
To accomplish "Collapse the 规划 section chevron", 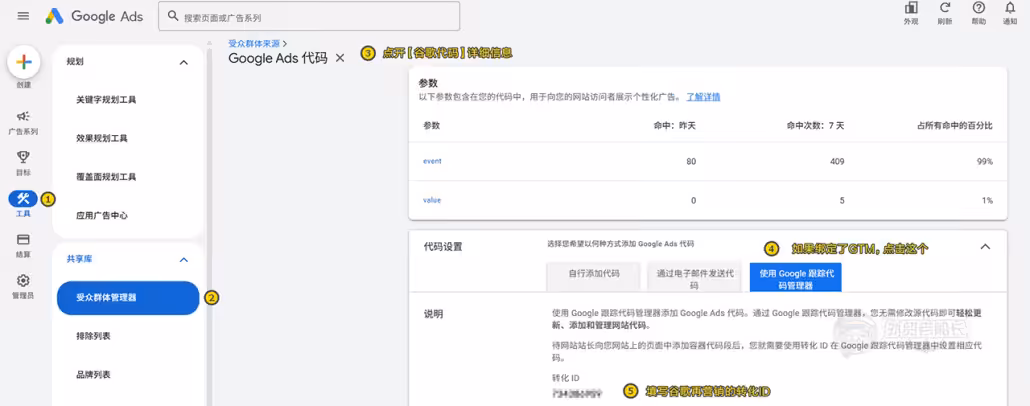I will pos(184,62).
